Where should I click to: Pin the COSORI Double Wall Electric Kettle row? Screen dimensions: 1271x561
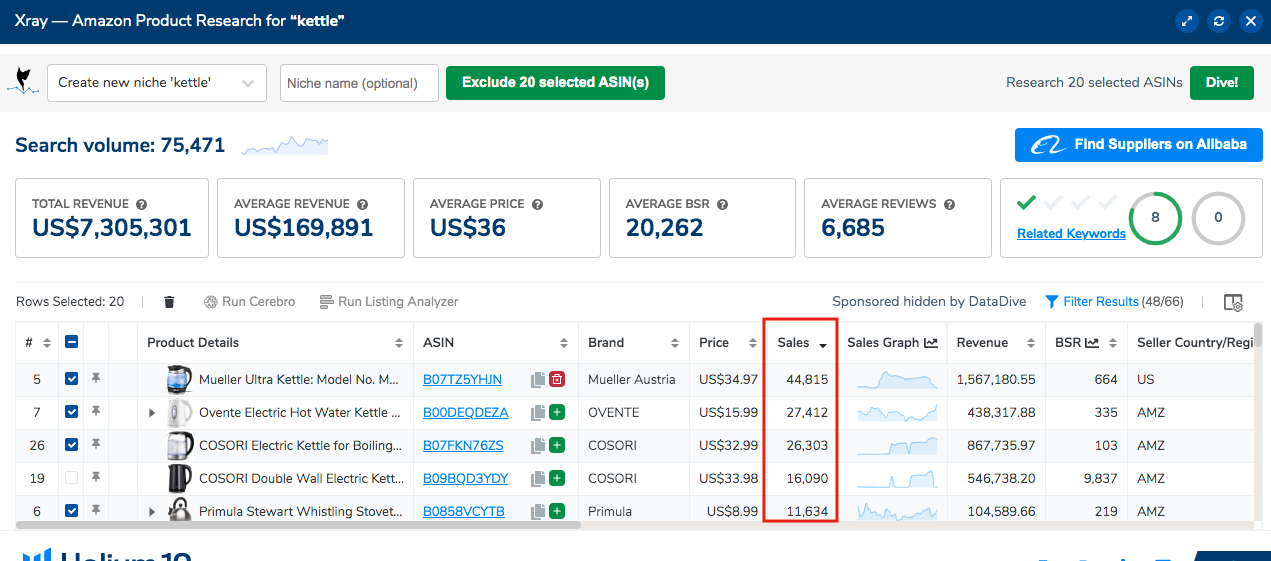point(96,479)
